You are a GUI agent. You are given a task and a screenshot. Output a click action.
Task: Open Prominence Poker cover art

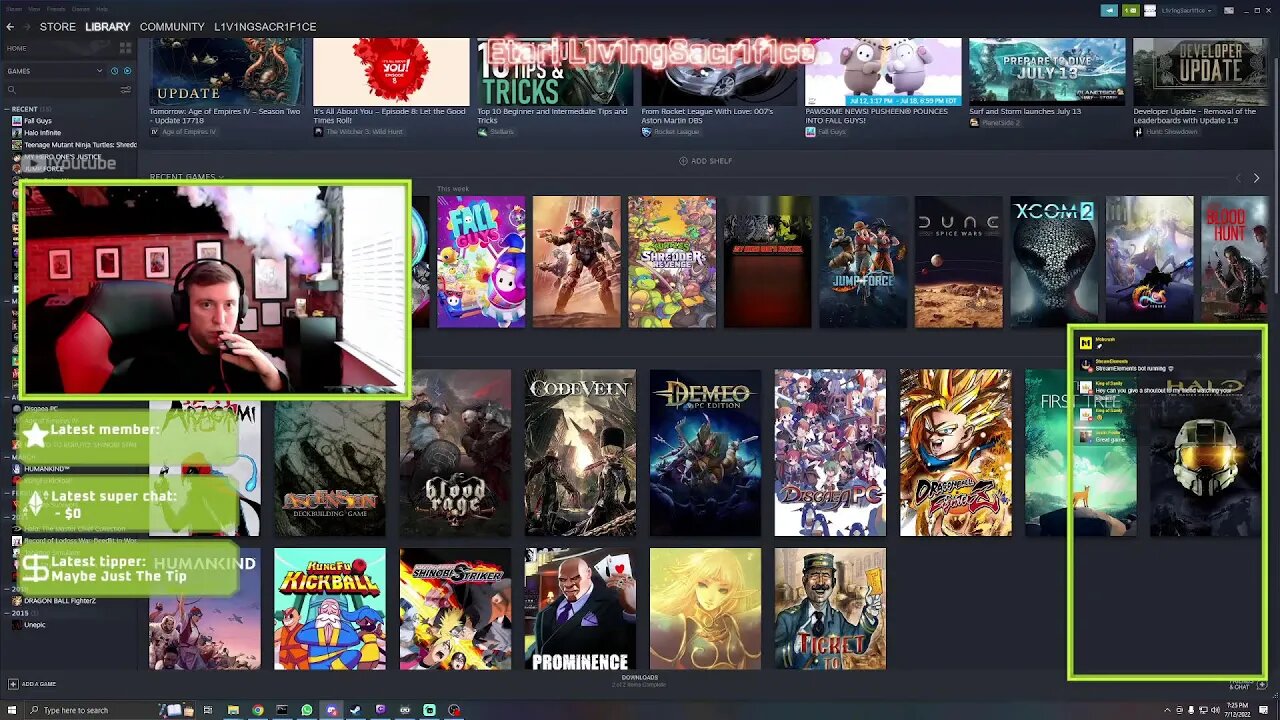[x=580, y=609]
